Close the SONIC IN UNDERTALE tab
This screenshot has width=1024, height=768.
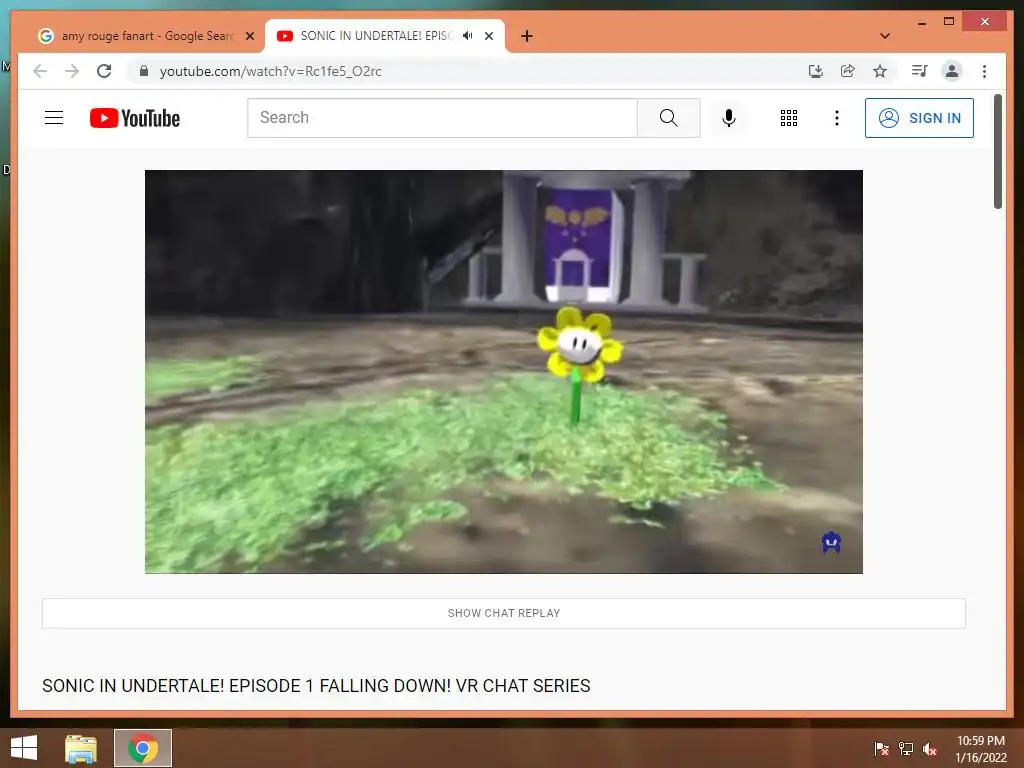click(x=488, y=37)
